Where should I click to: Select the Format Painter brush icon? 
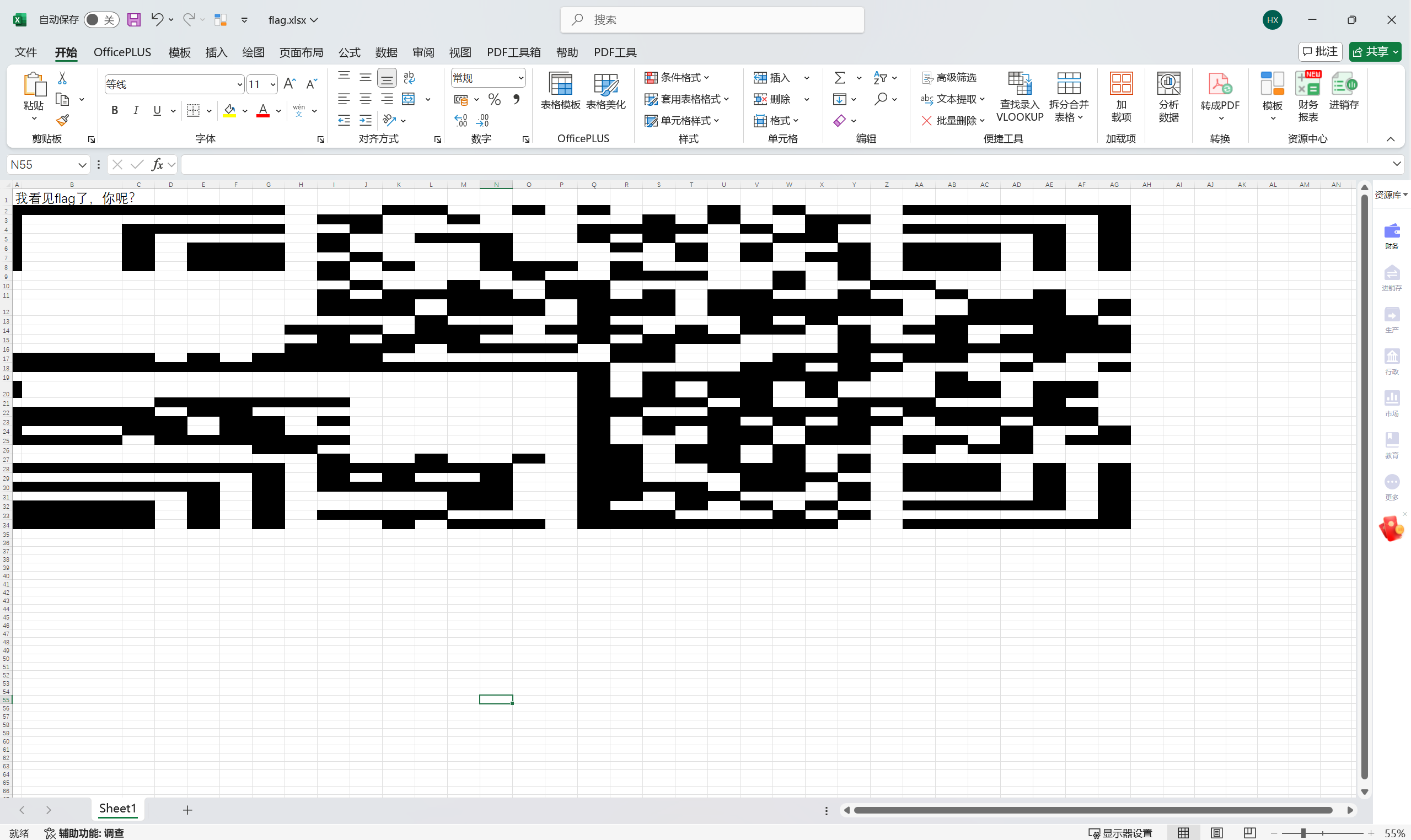[x=62, y=120]
